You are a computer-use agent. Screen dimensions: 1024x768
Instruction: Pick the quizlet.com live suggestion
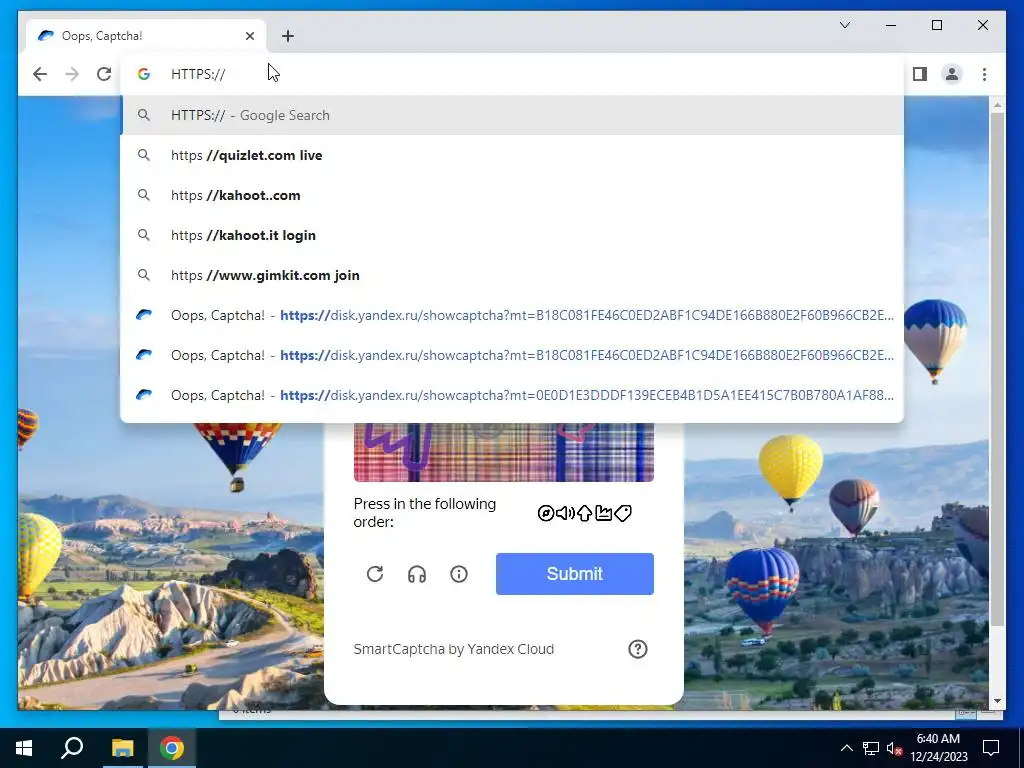tap(513, 155)
